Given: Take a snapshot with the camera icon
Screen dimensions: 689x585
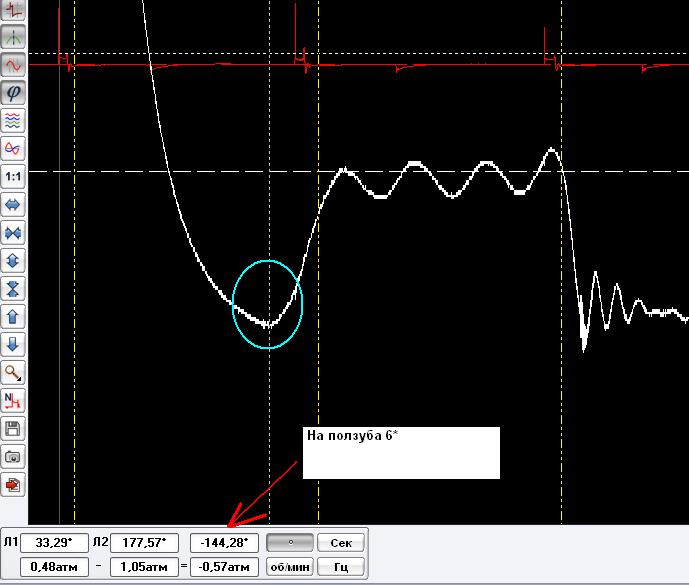Looking at the screenshot, I should pyautogui.click(x=13, y=457).
